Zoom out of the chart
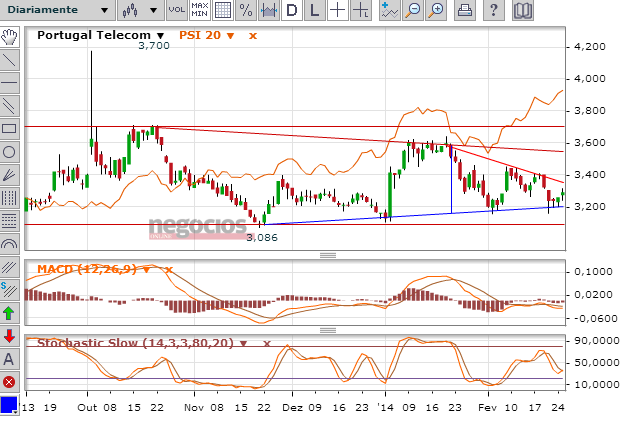Screen dimensions: 627x425 tap(413, 10)
